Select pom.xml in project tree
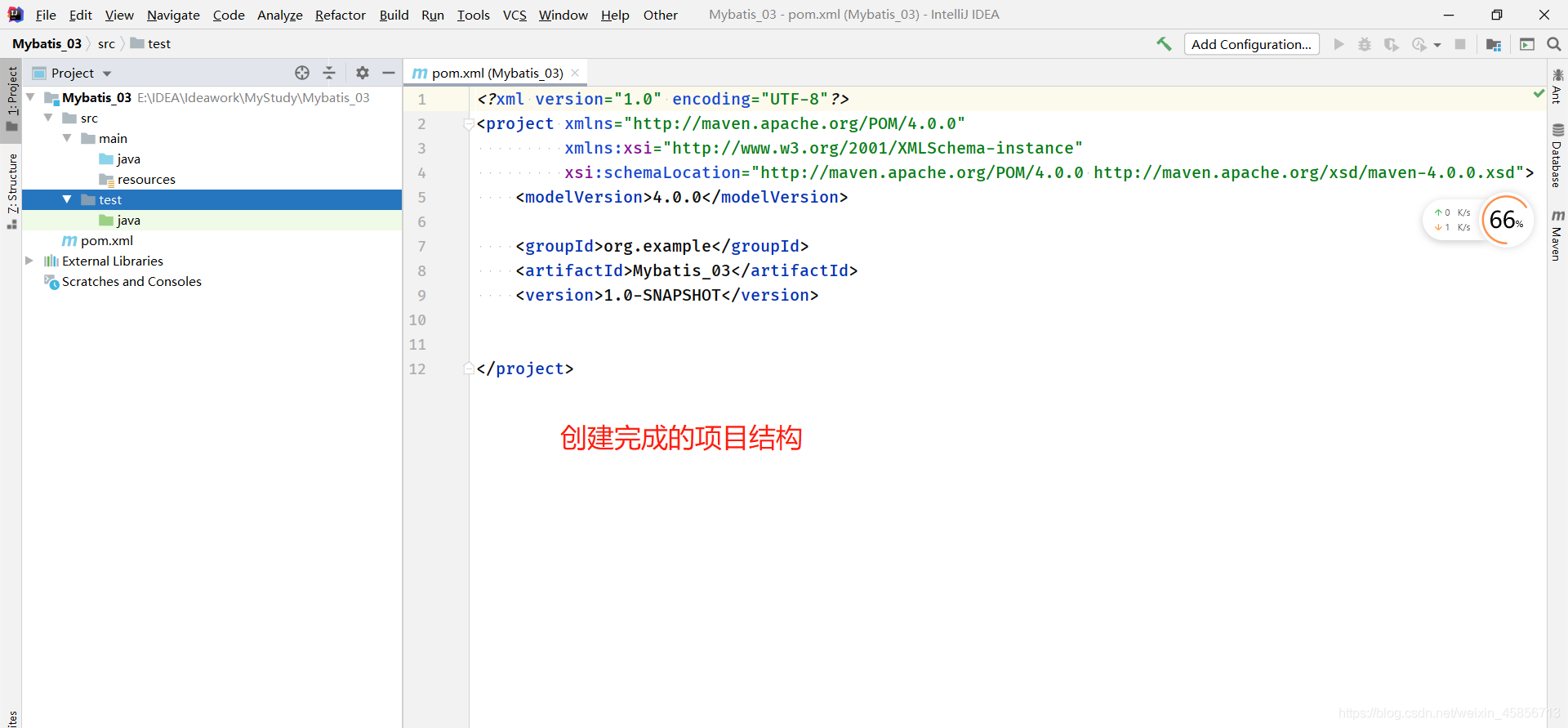This screenshot has width=1568, height=728. pyautogui.click(x=107, y=241)
